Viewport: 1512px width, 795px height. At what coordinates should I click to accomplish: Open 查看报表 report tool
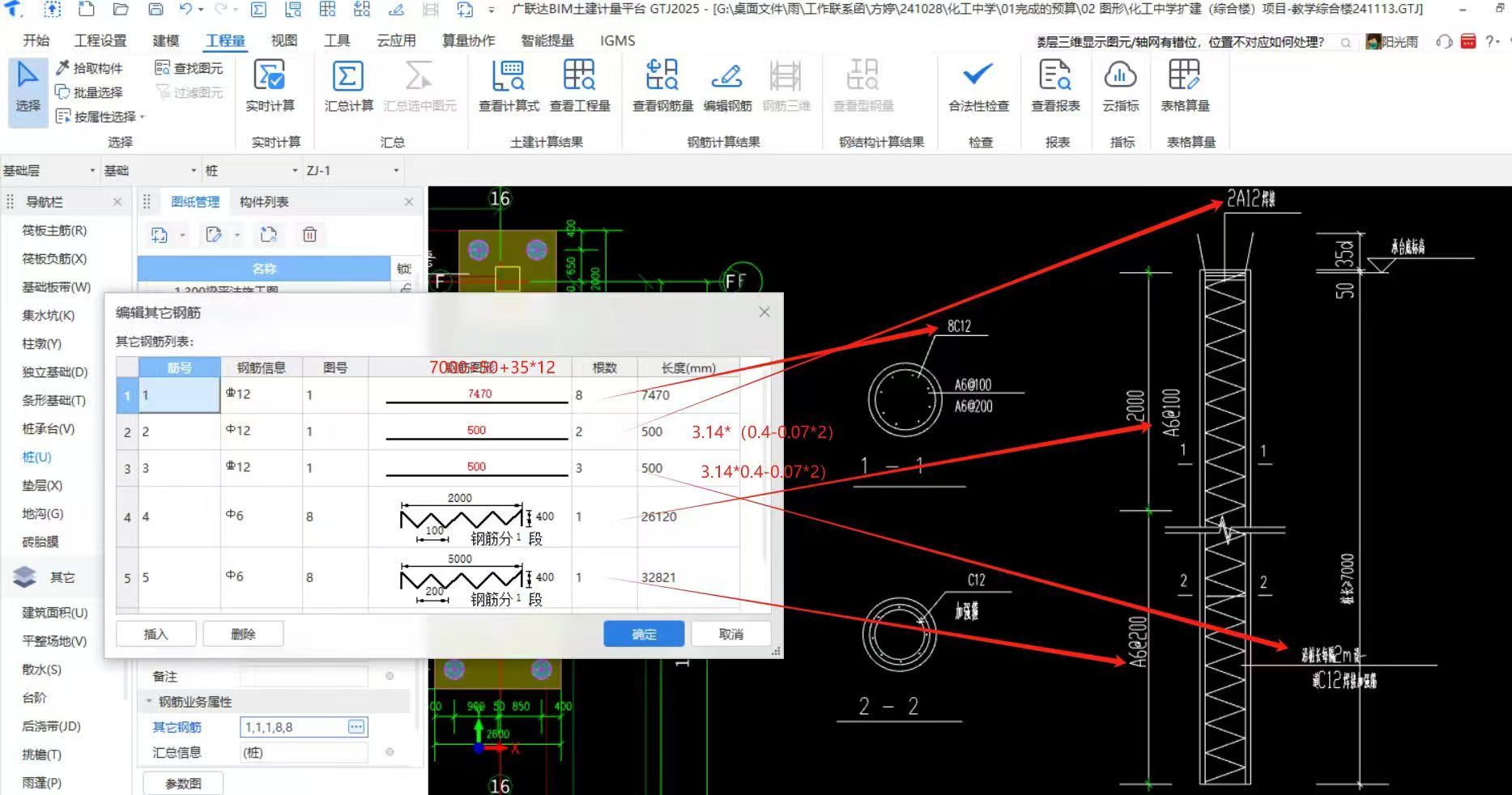click(1055, 86)
